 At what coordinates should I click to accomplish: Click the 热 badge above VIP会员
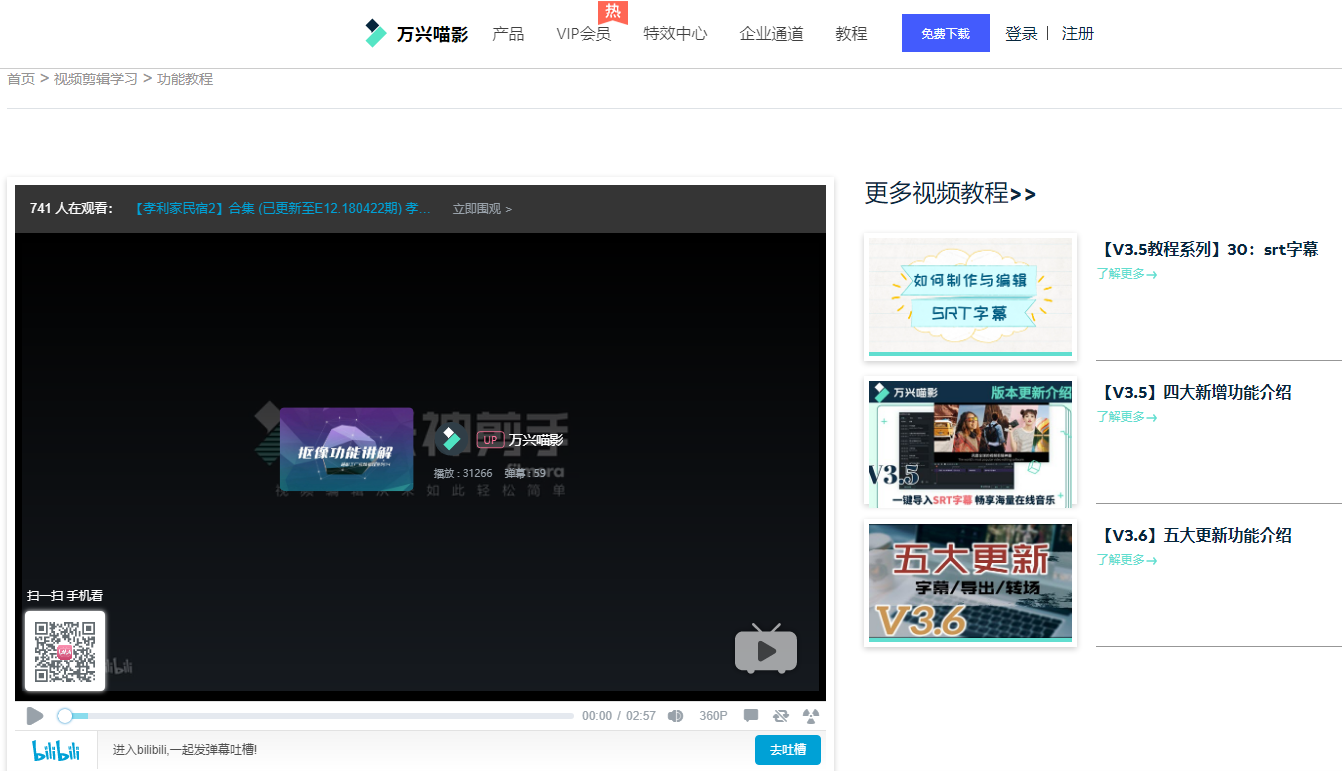point(612,12)
